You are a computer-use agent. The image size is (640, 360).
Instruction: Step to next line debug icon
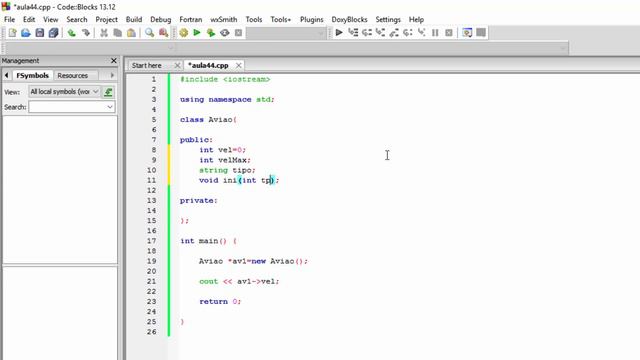367,33
